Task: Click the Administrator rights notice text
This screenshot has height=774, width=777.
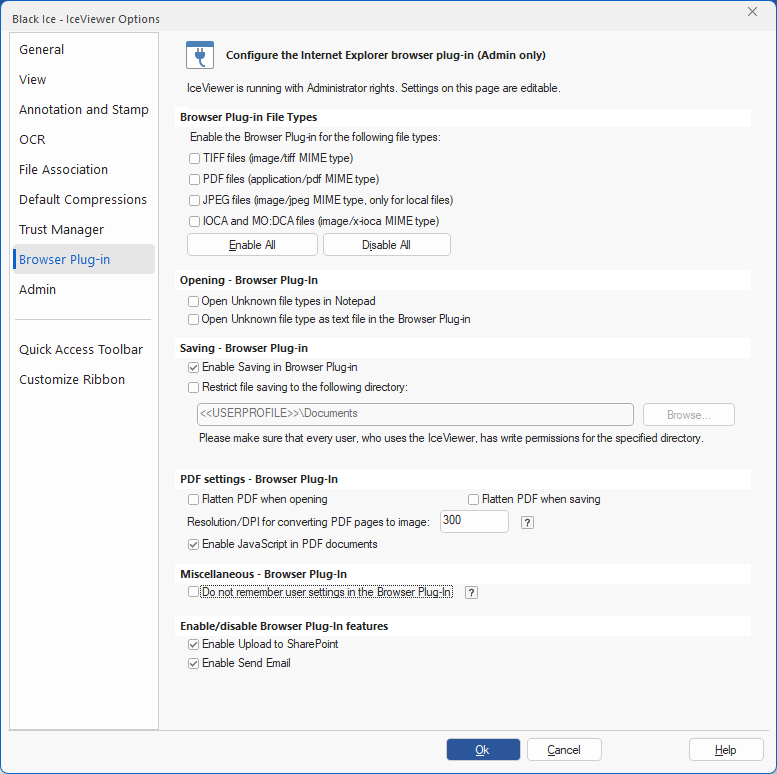Action: 374,88
